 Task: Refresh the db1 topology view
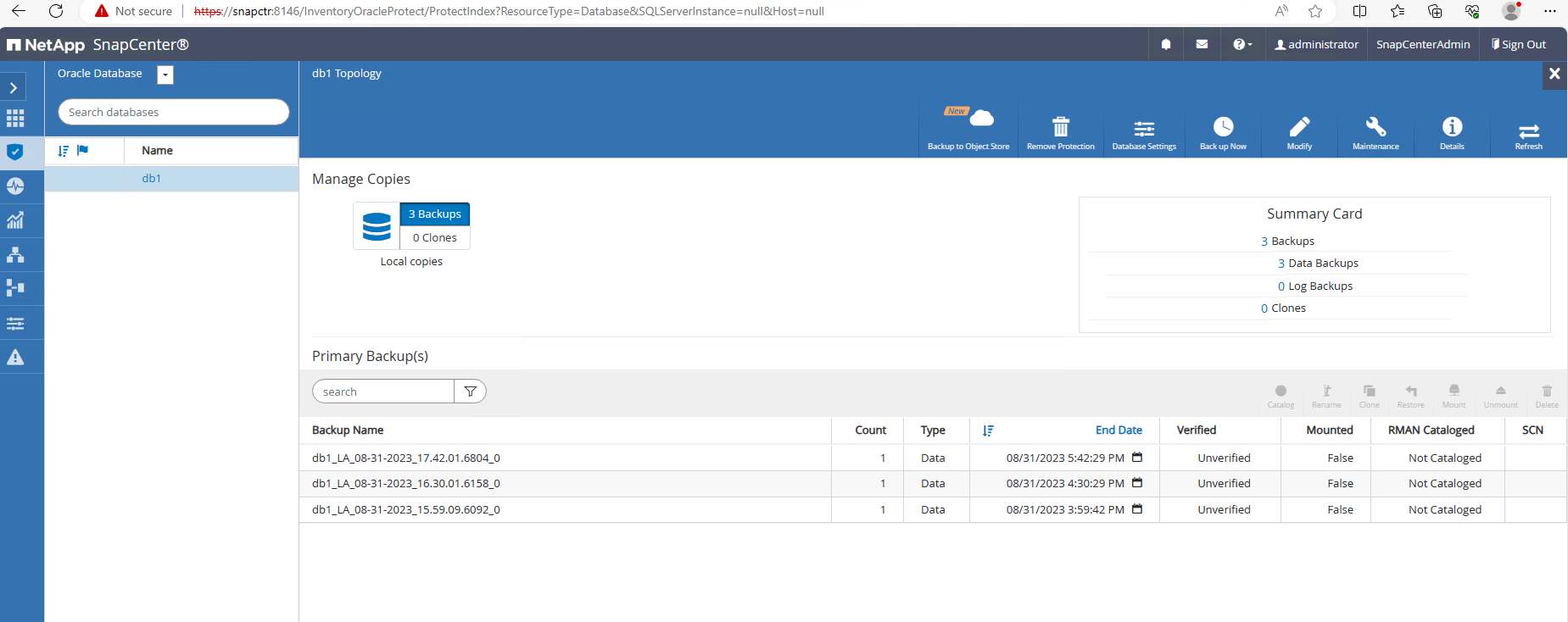[x=1528, y=131]
